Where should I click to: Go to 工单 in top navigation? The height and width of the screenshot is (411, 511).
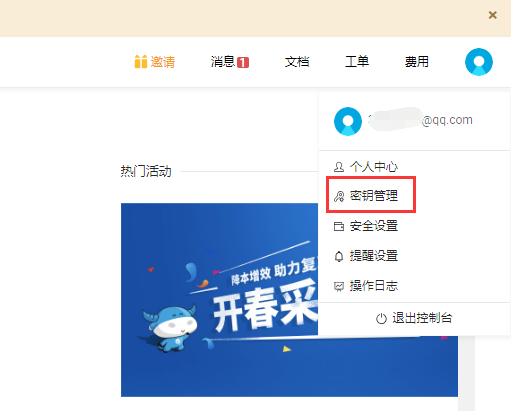[x=357, y=62]
